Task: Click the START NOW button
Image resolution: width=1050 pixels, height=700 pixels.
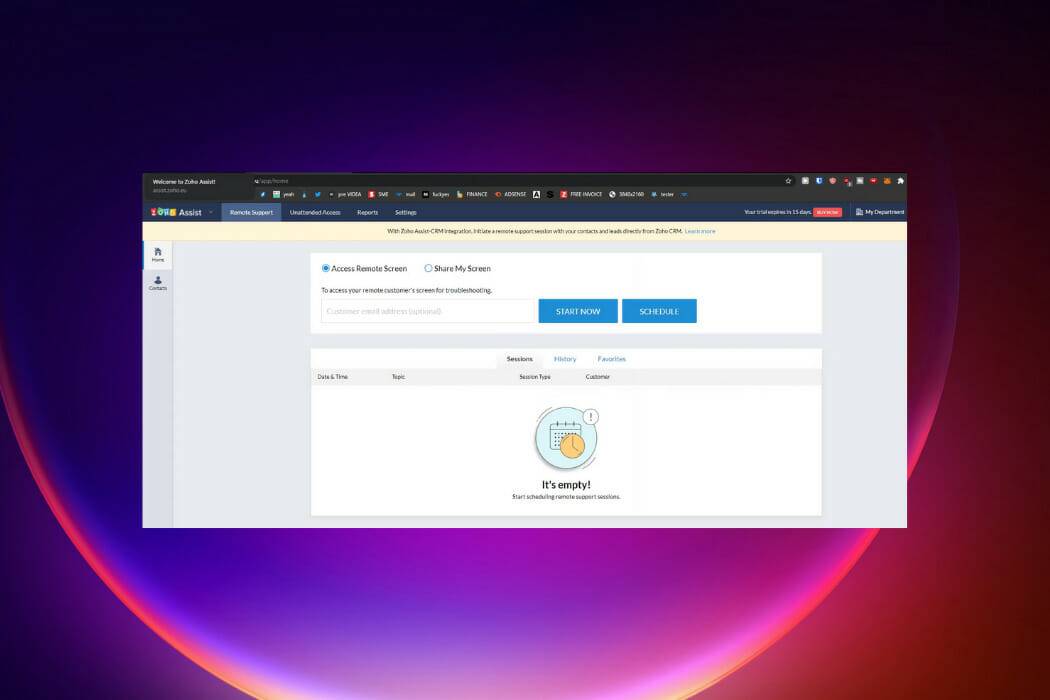Action: pos(578,311)
